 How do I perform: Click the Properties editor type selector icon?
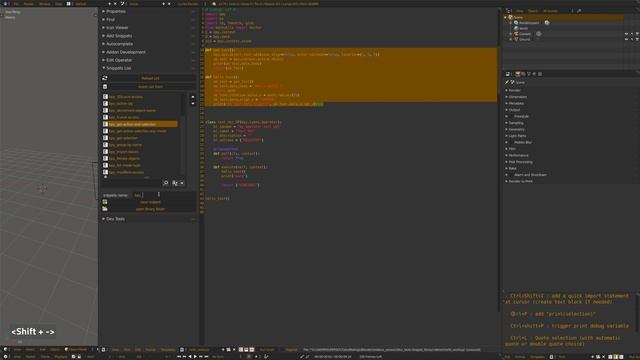point(508,74)
